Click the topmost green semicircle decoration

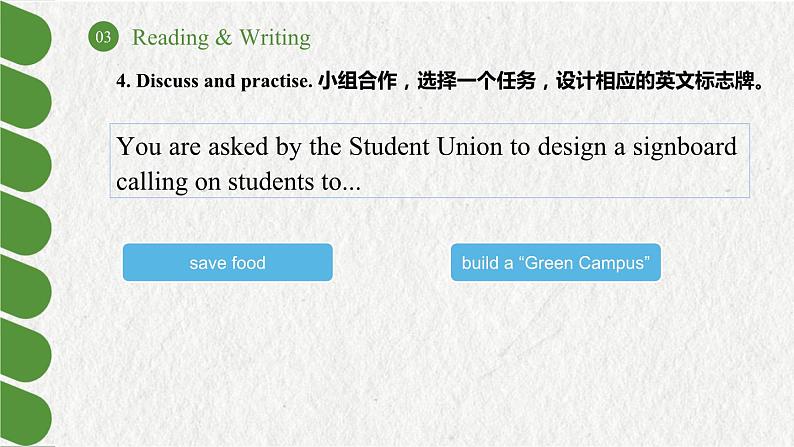[25, 33]
